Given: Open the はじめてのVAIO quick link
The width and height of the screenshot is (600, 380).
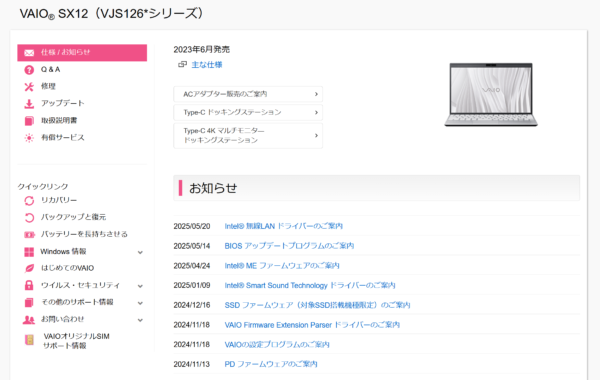Looking at the screenshot, I should (x=67, y=268).
